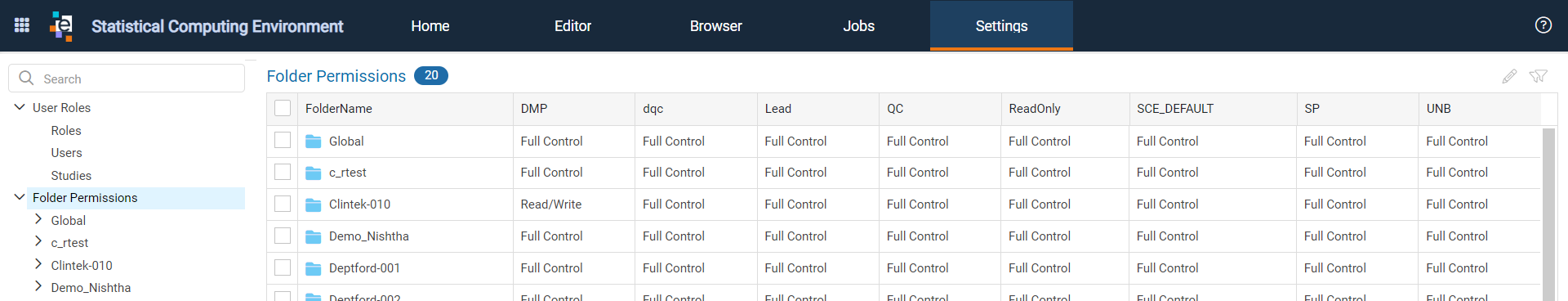Click the Clintek-010 folder icon in table
The height and width of the screenshot is (301, 1568).
tap(313, 204)
